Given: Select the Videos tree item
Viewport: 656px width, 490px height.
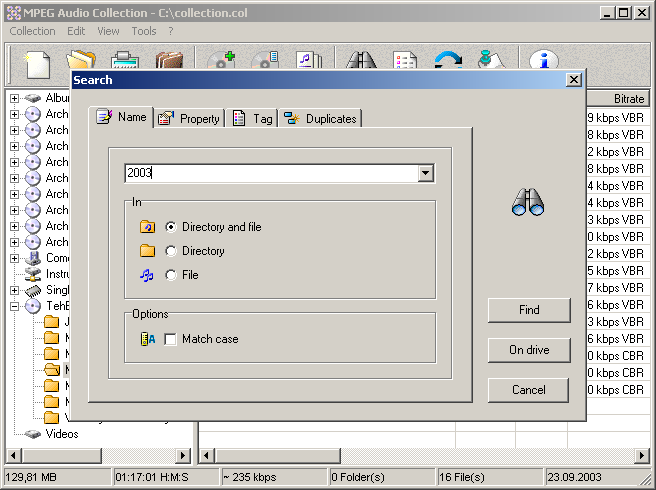Looking at the screenshot, I should 62,434.
